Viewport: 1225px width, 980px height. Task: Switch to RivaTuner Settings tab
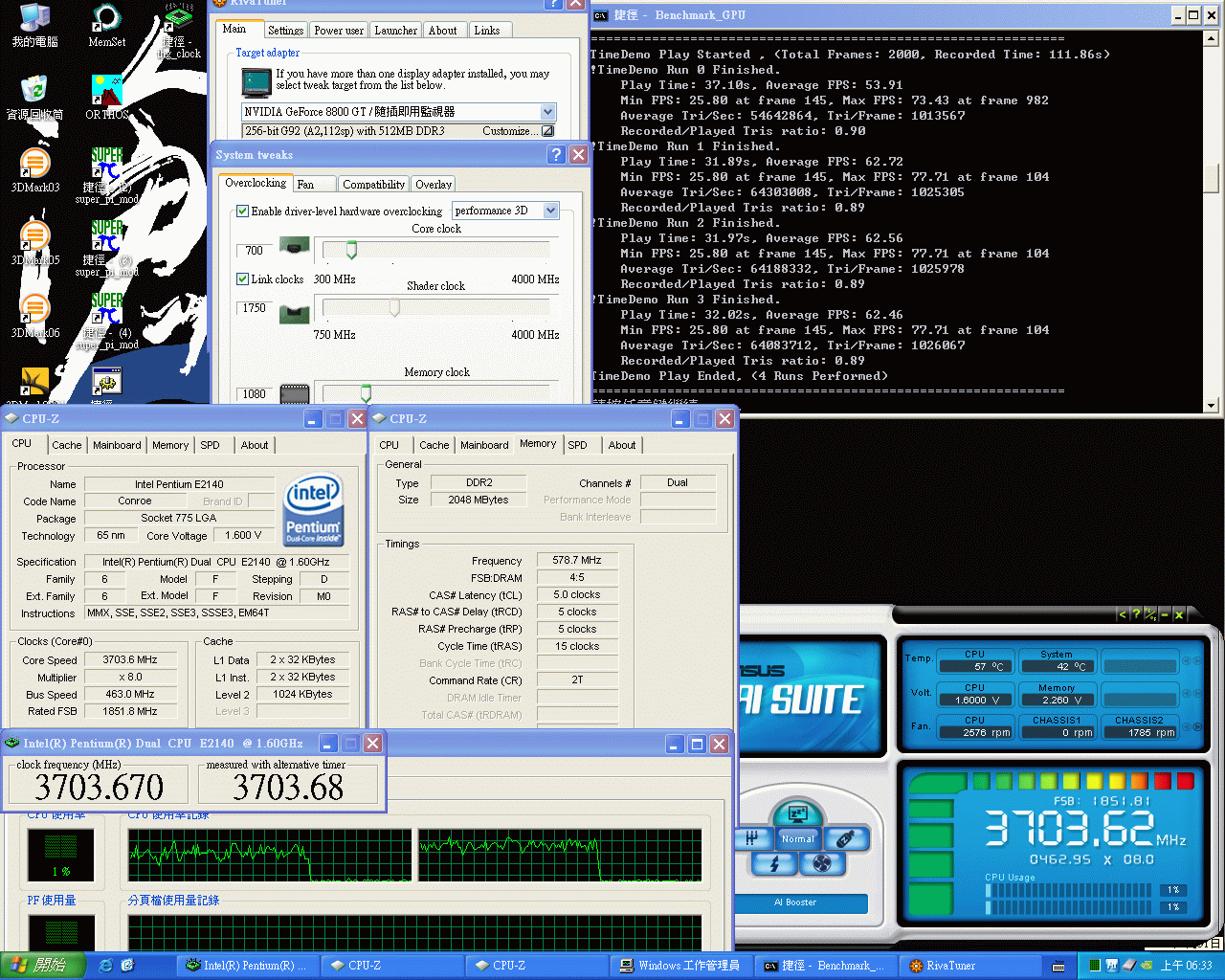tap(285, 31)
